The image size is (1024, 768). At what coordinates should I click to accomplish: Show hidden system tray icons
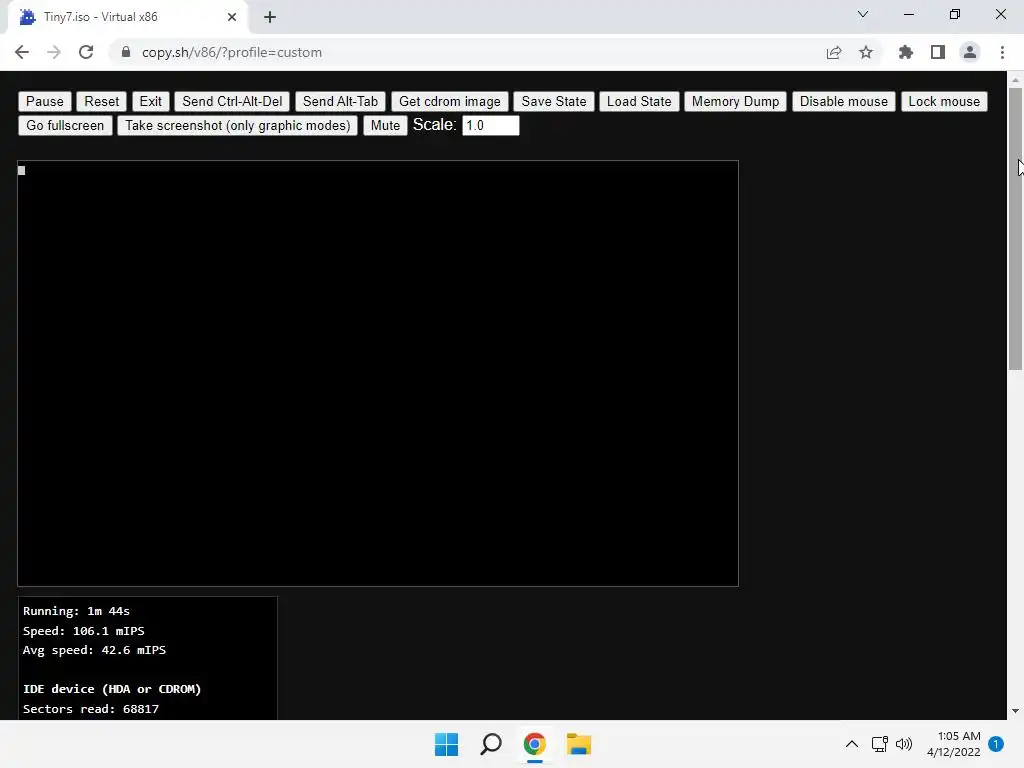[x=852, y=744]
